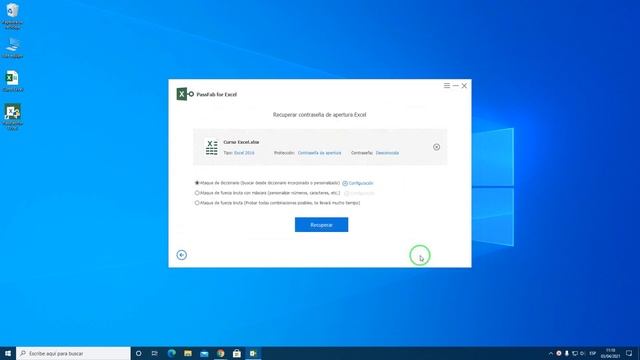The image size is (640, 360).
Task: Open the taskbar clock and date
Action: (610, 353)
